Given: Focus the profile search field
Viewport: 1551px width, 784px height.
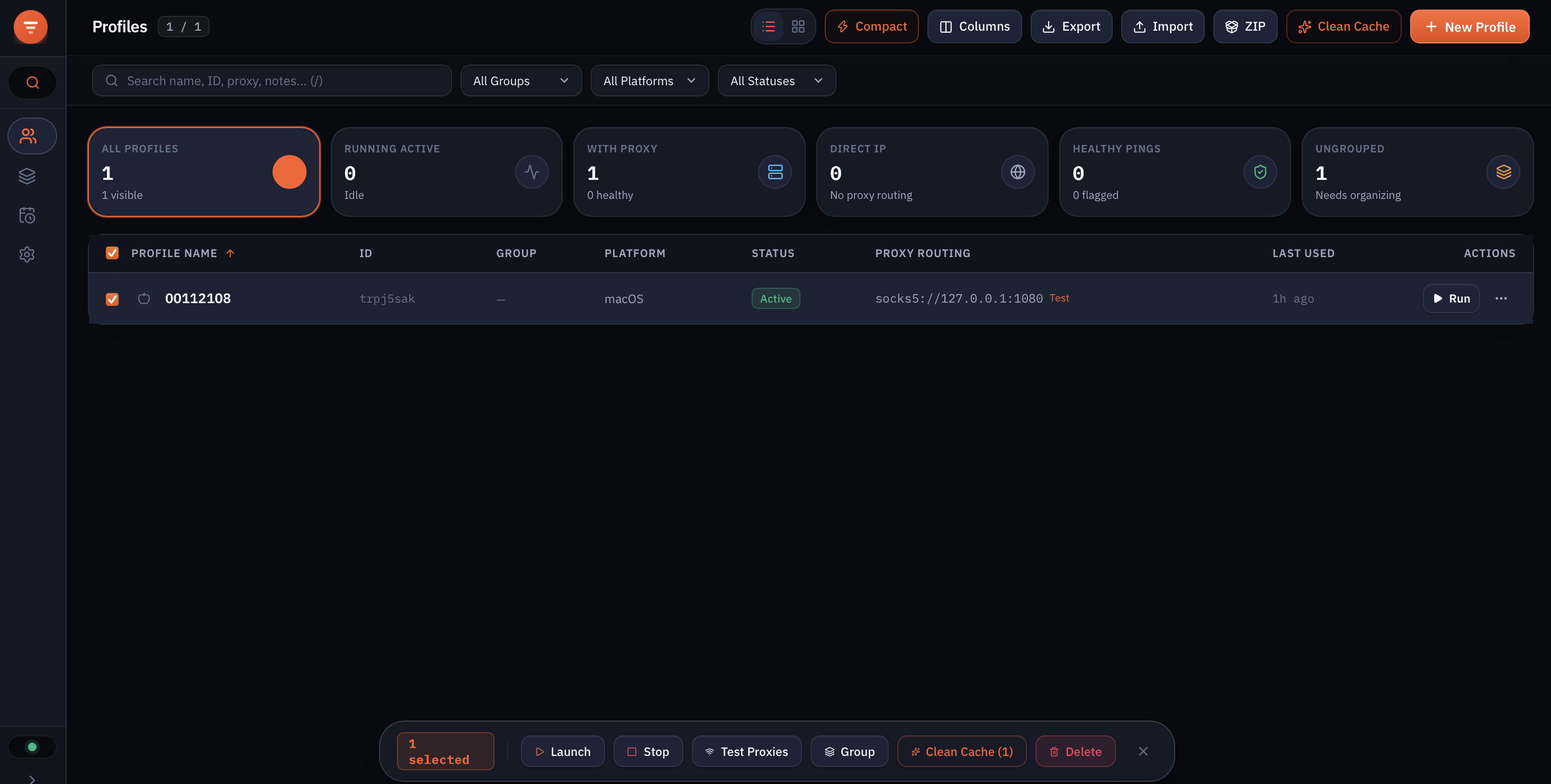Looking at the screenshot, I should [x=272, y=80].
